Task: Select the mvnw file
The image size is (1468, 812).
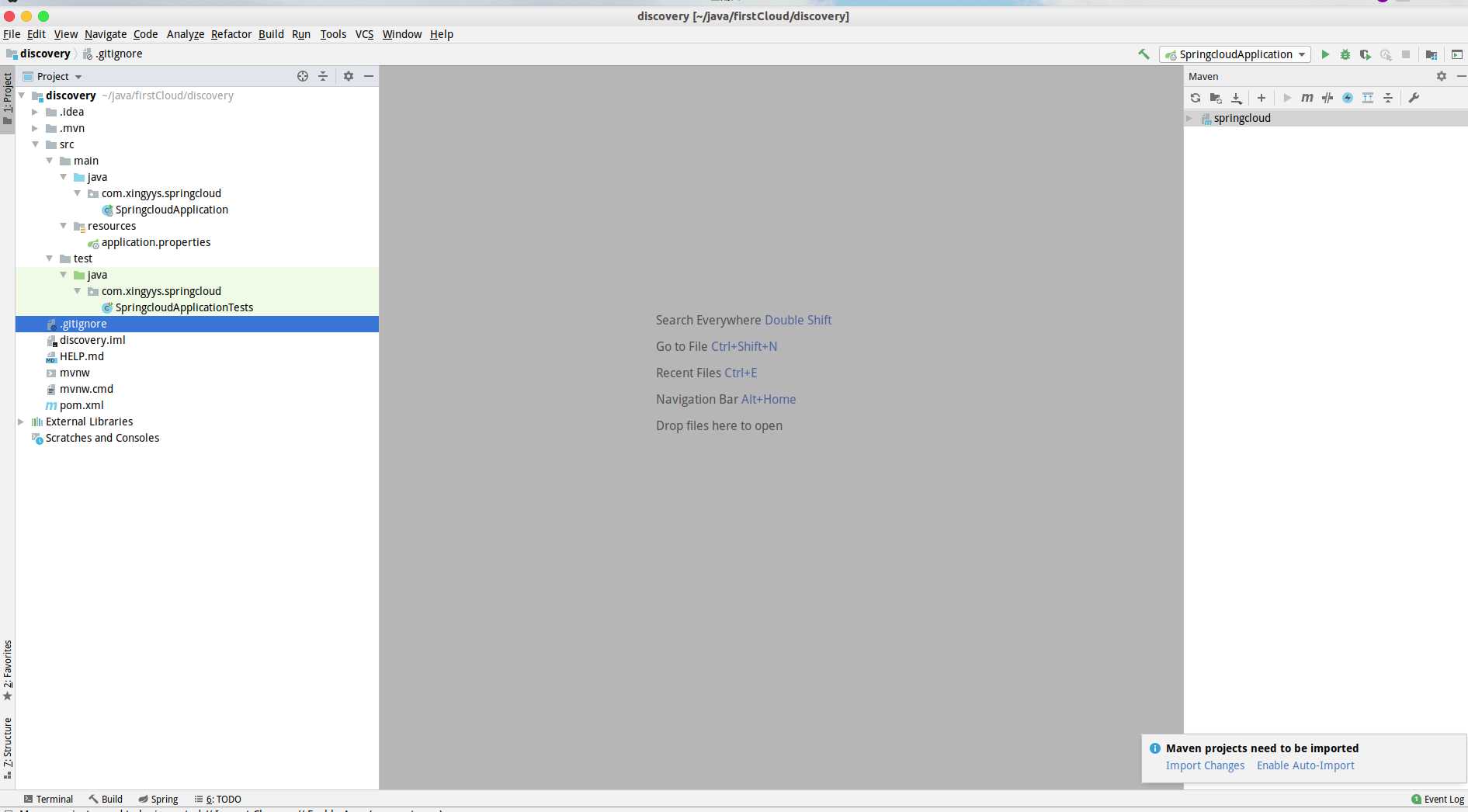Action: coord(75,373)
